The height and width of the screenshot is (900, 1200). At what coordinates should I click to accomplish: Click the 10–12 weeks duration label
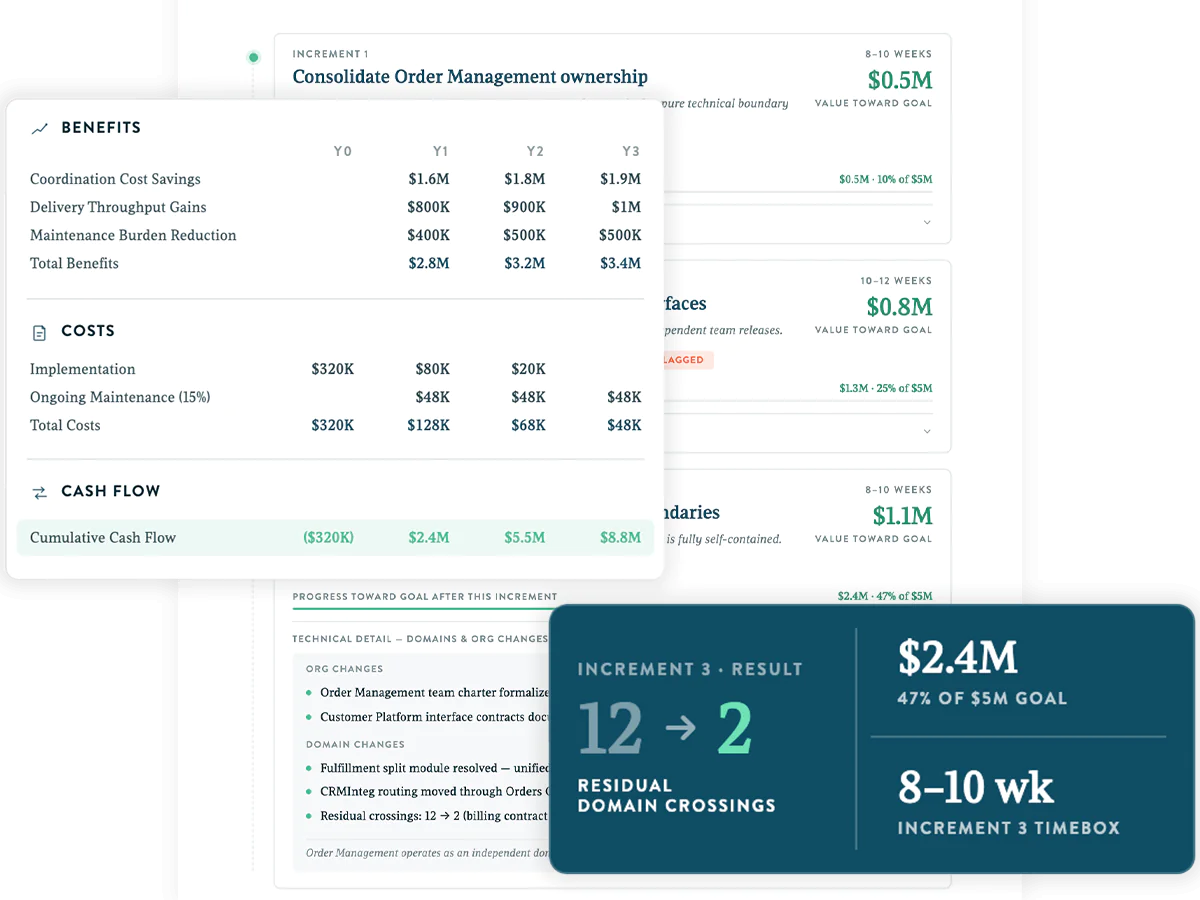[x=896, y=281]
